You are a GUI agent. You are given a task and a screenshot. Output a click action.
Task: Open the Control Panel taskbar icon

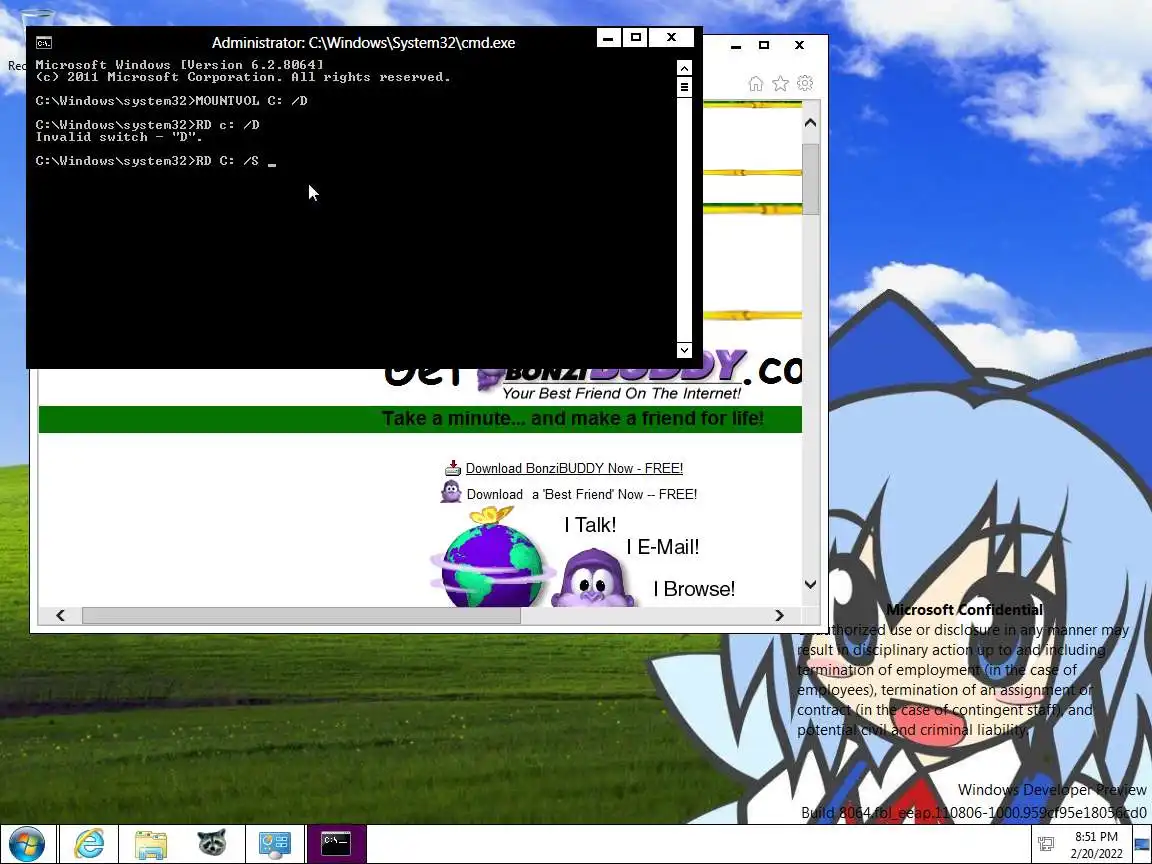coord(275,844)
